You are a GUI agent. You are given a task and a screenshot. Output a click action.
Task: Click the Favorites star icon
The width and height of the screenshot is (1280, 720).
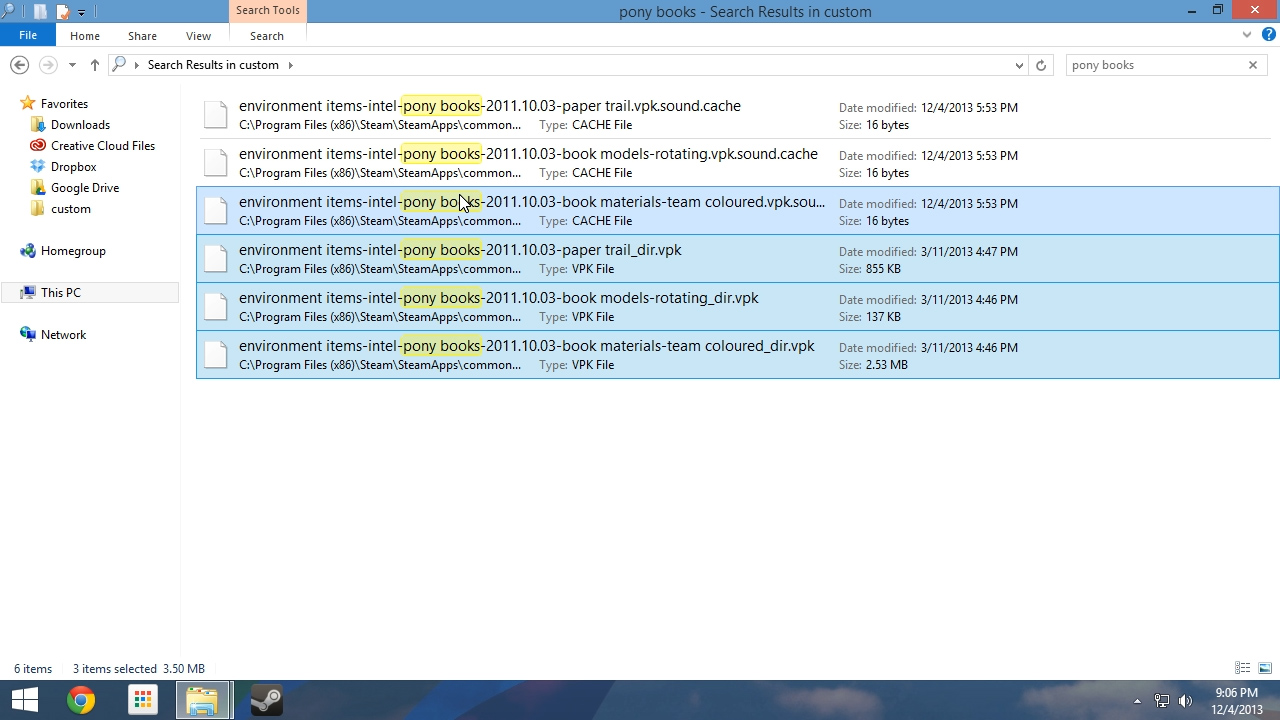[28, 104]
